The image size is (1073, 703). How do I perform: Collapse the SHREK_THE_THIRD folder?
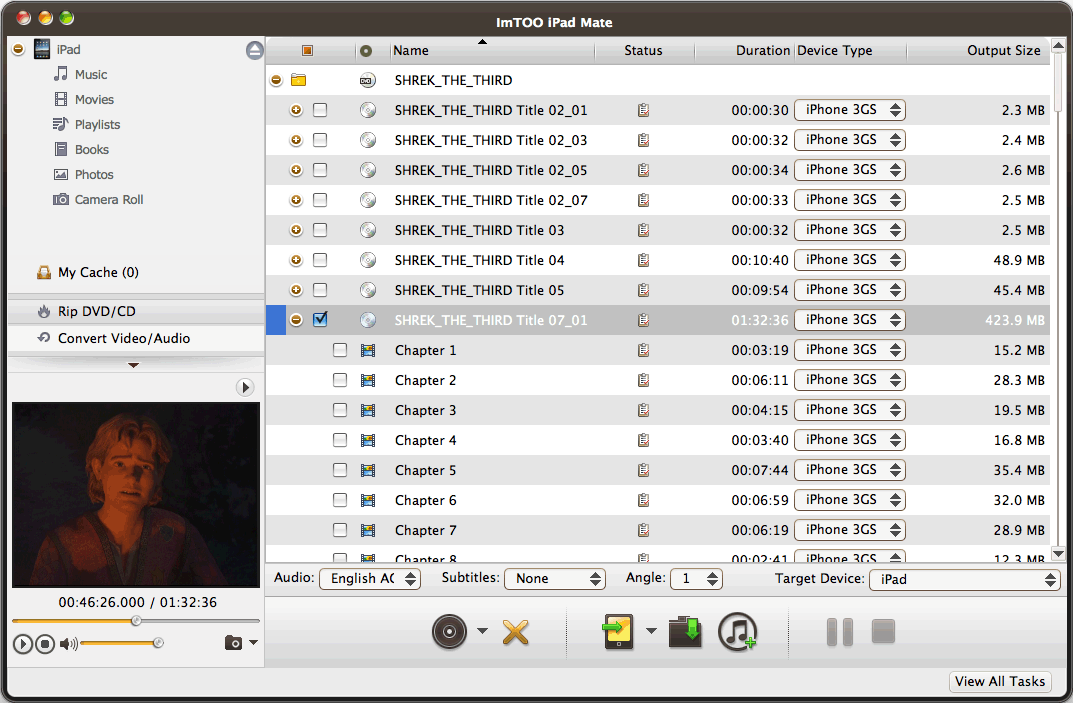pos(276,80)
